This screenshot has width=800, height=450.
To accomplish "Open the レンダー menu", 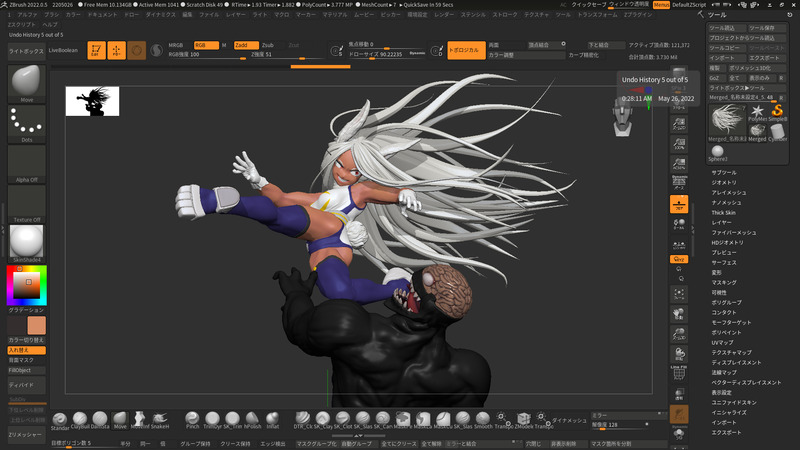I will click(444, 16).
